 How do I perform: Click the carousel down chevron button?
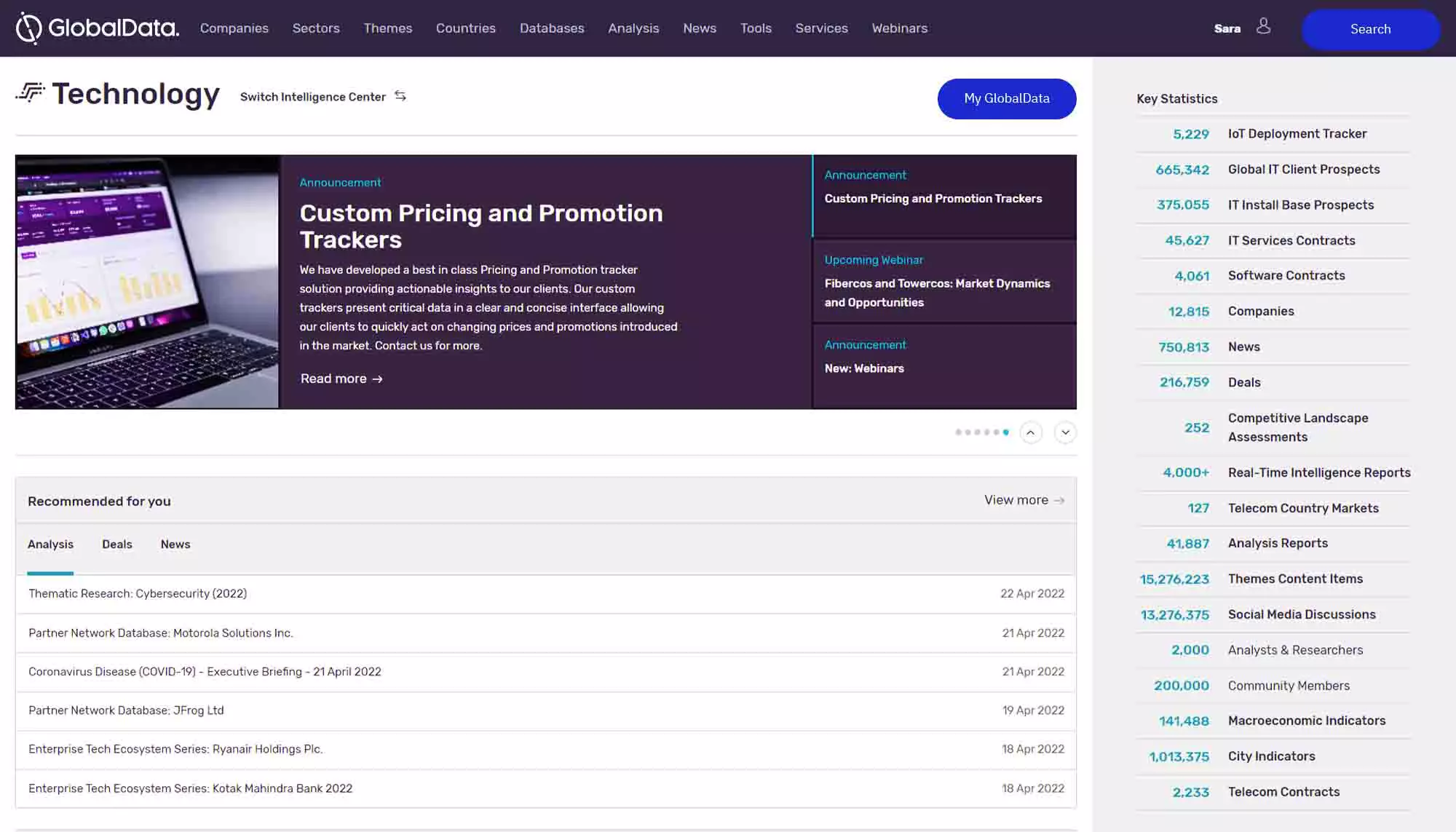tap(1065, 432)
